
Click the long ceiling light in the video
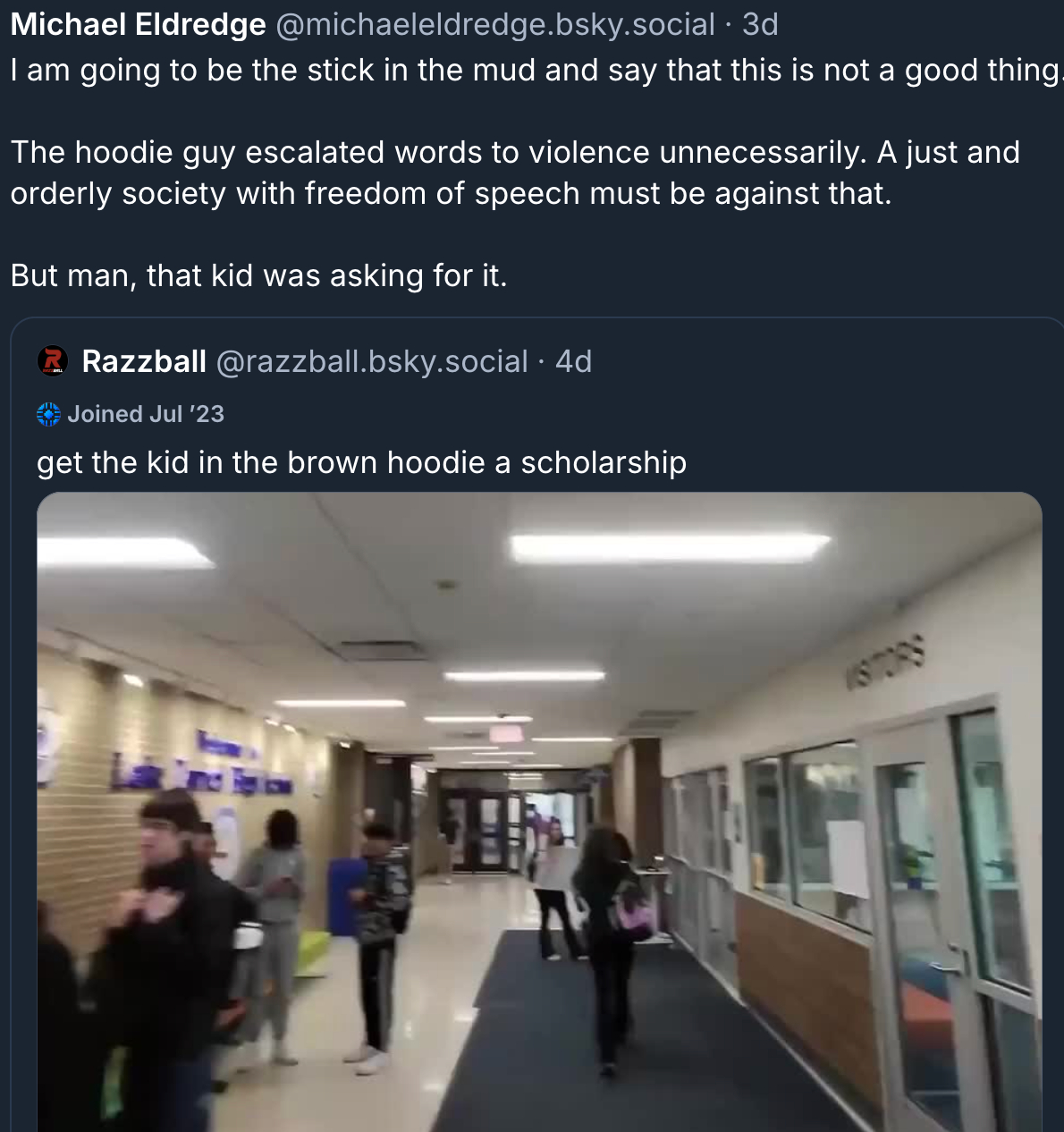click(671, 545)
